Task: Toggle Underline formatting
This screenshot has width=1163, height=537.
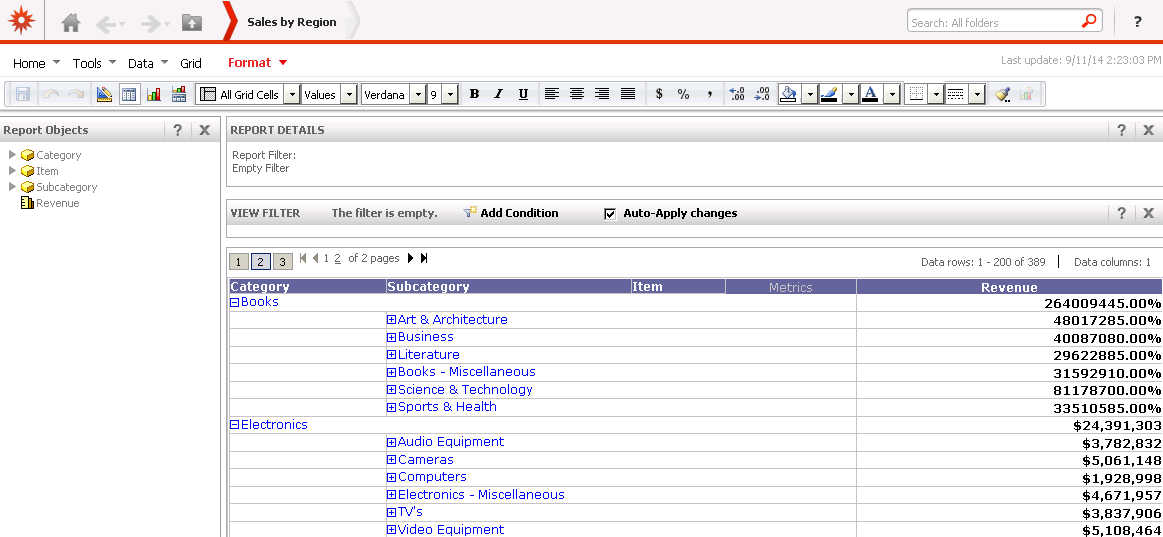Action: (x=523, y=94)
